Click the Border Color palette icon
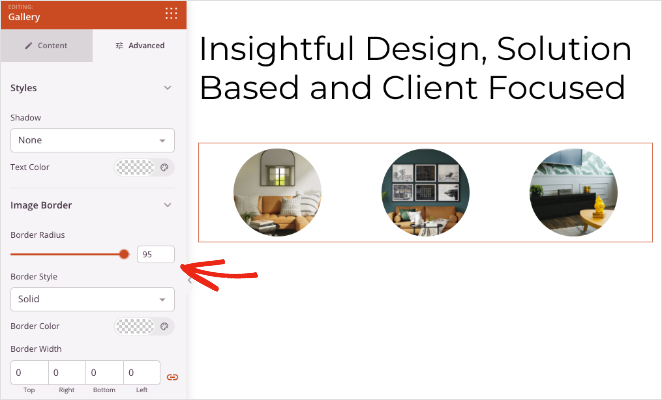Viewport: 662px width, 400px height. coord(164,326)
